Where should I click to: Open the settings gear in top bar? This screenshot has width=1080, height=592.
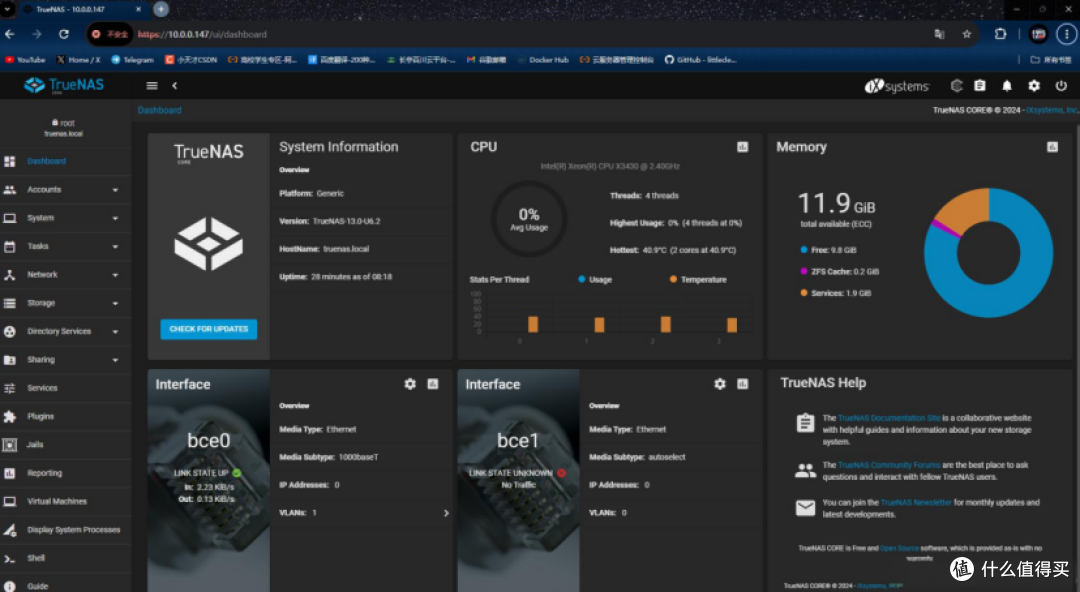point(1034,85)
